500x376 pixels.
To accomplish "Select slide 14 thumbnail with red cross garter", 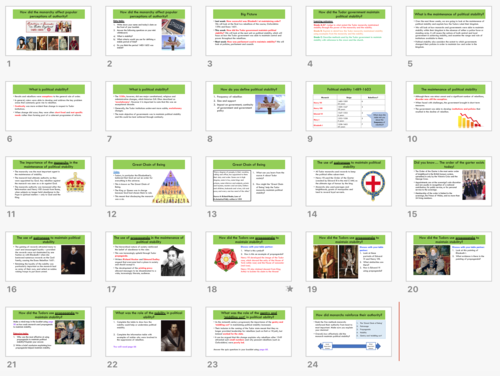I will (x=349, y=181).
